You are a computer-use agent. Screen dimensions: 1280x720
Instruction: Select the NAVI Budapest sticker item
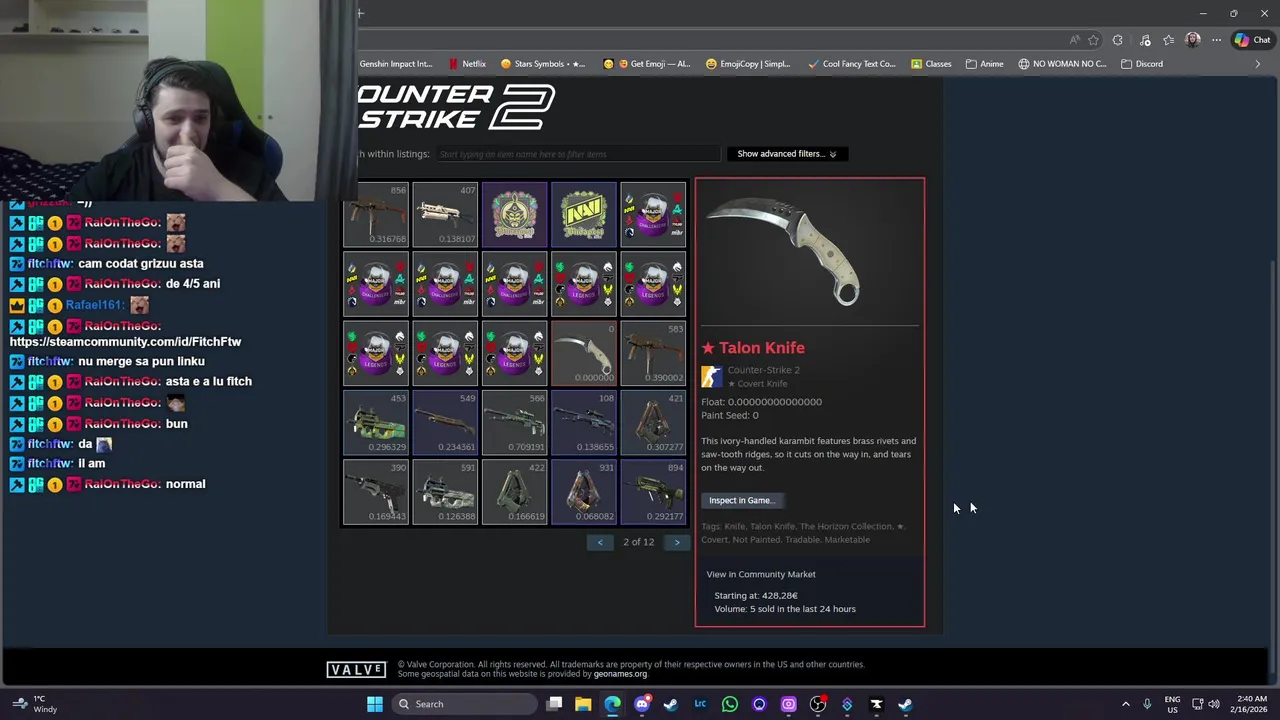584,215
